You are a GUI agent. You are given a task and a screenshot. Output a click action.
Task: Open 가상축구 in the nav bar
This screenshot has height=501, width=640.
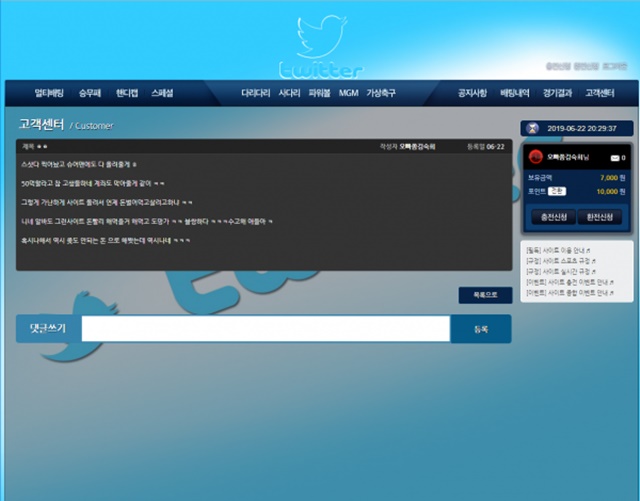pos(380,93)
